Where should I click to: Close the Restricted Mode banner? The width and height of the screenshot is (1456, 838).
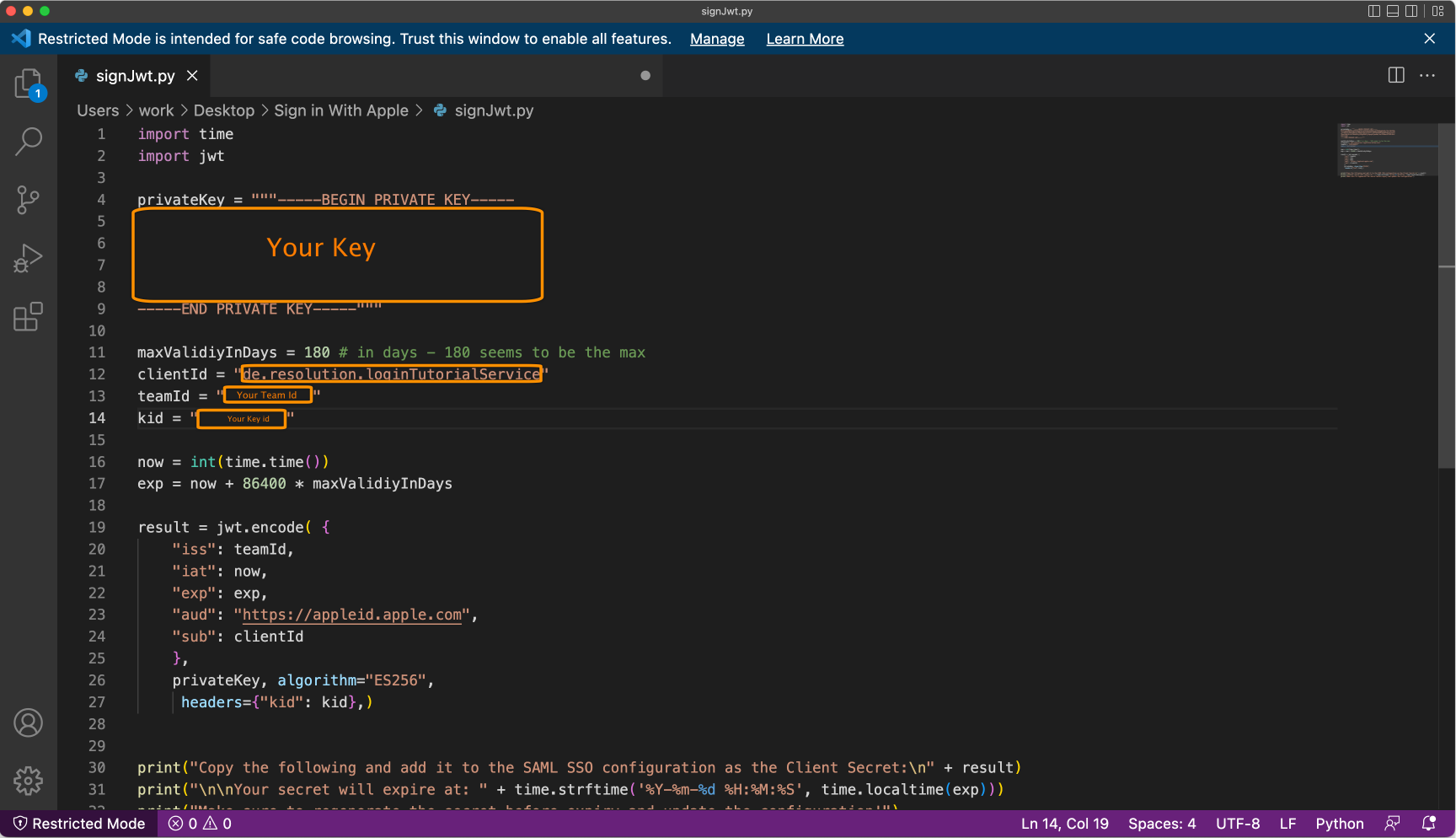pyautogui.click(x=1429, y=39)
